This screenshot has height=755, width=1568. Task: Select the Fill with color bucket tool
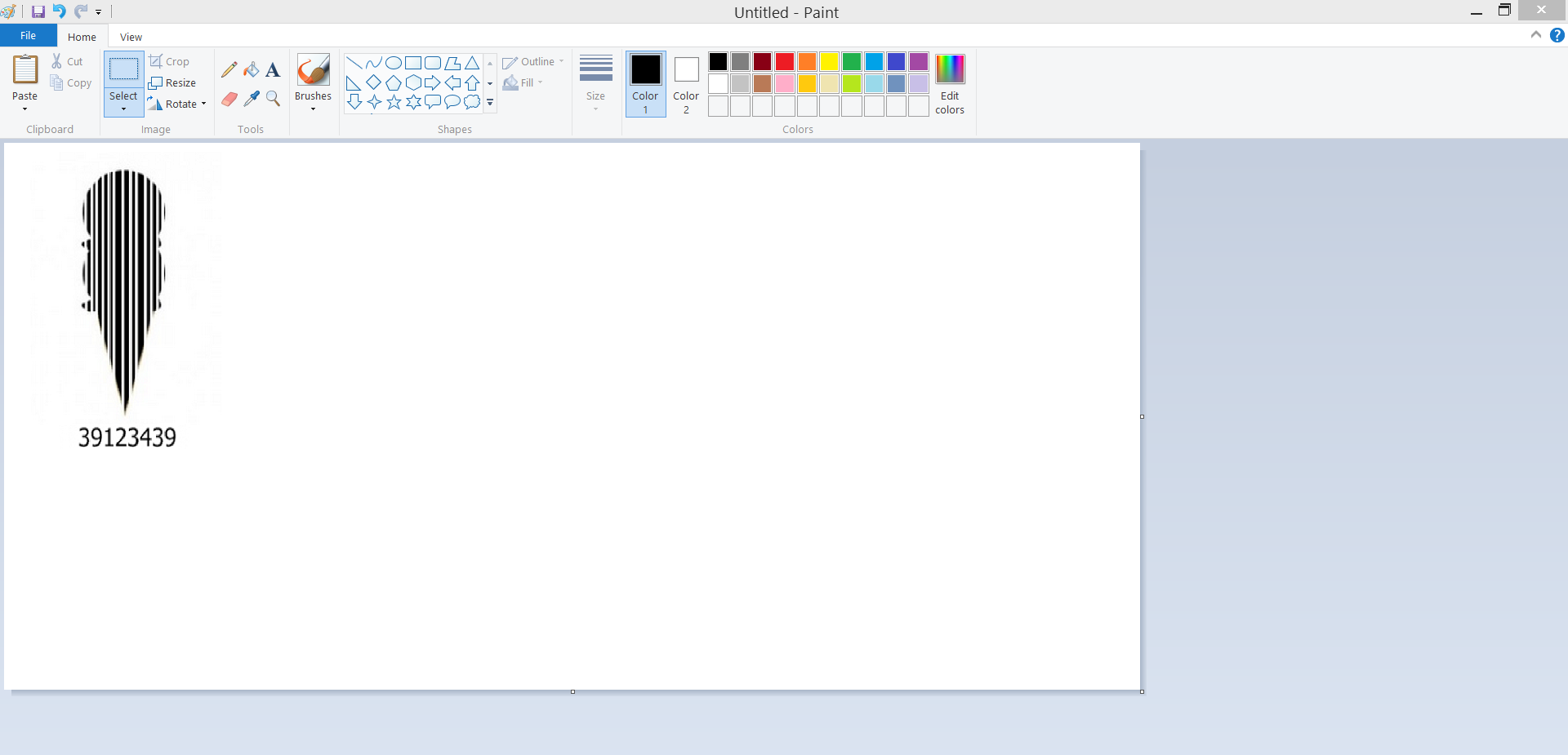(x=252, y=70)
